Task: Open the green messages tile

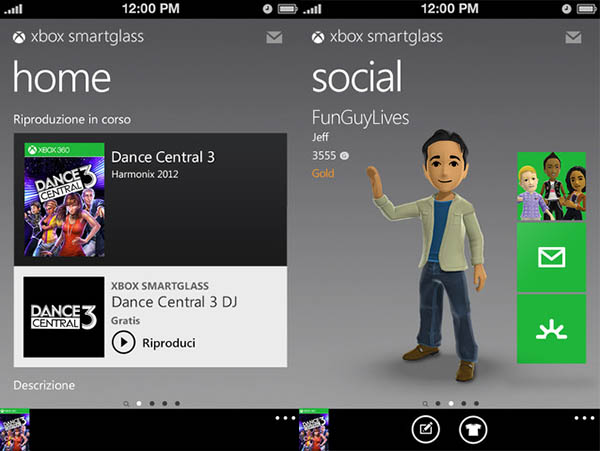Action: 551,257
